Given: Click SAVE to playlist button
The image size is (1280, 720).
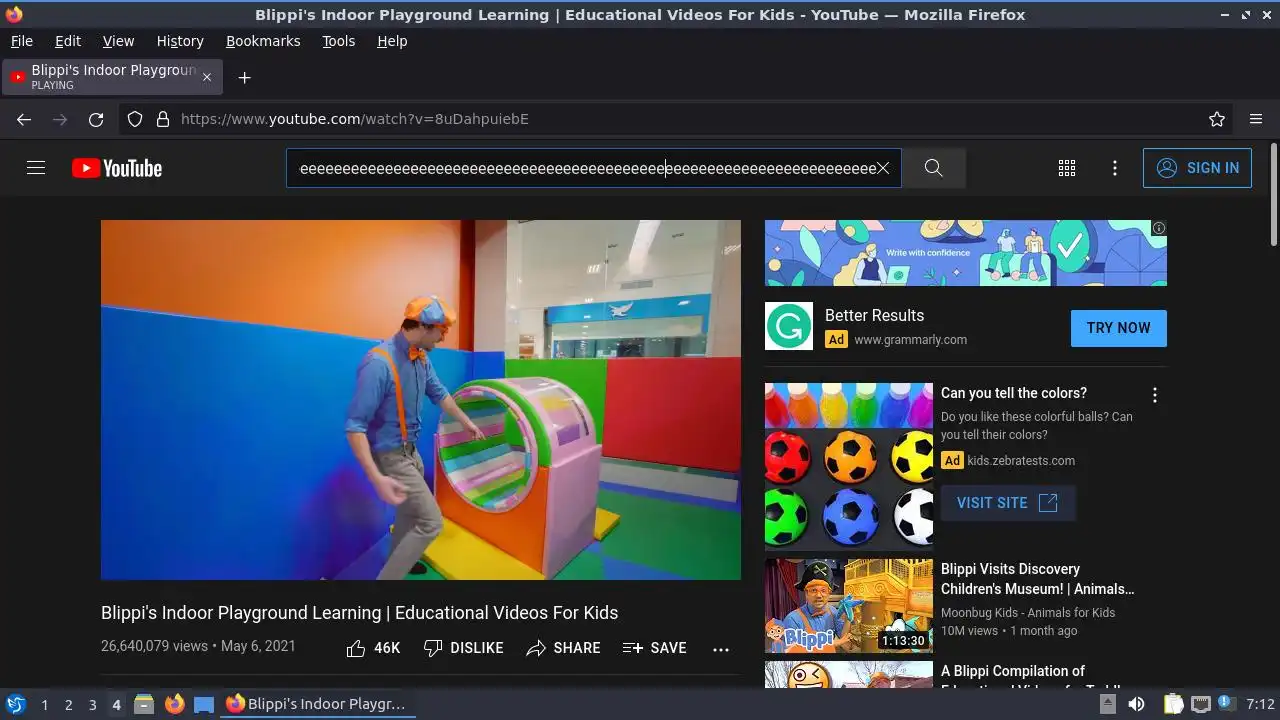Looking at the screenshot, I should [x=654, y=648].
